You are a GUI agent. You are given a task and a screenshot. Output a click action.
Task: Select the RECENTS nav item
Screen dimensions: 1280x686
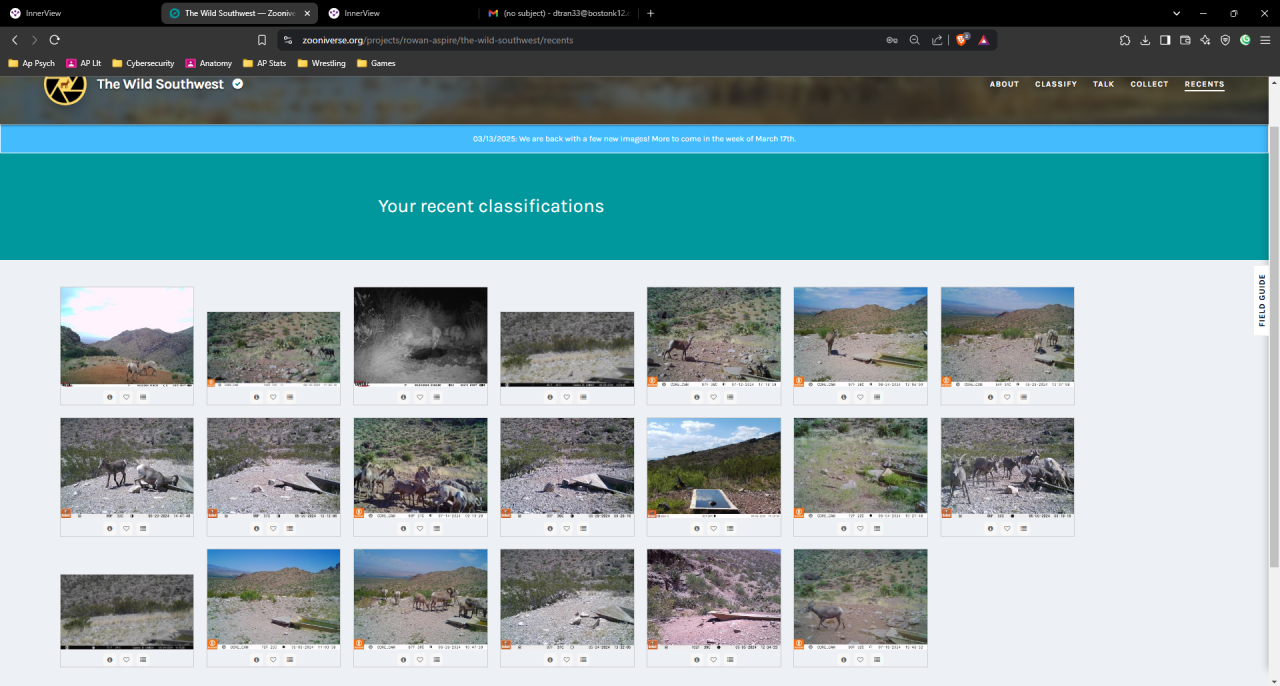point(1204,84)
